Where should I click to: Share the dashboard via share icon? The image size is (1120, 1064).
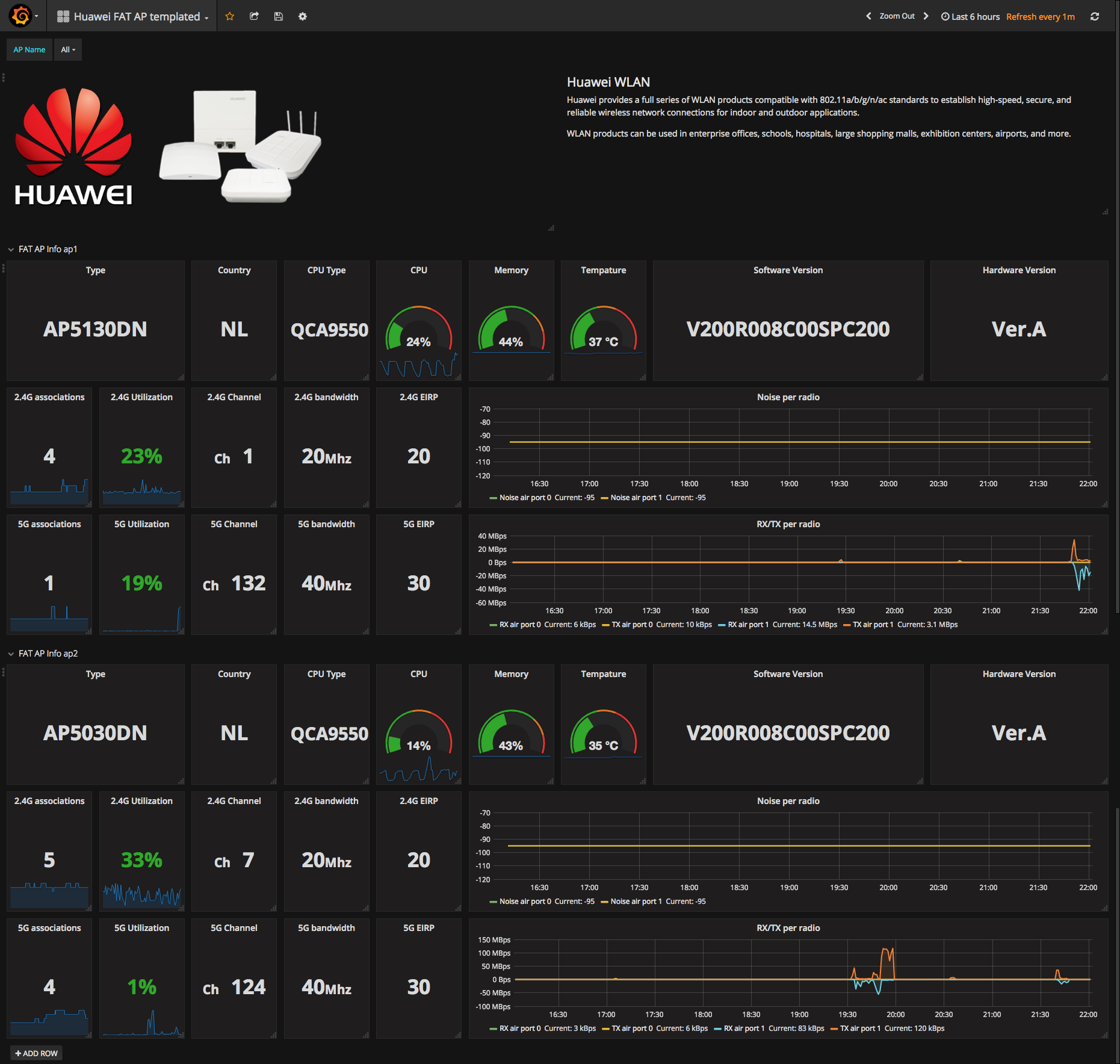tap(254, 16)
